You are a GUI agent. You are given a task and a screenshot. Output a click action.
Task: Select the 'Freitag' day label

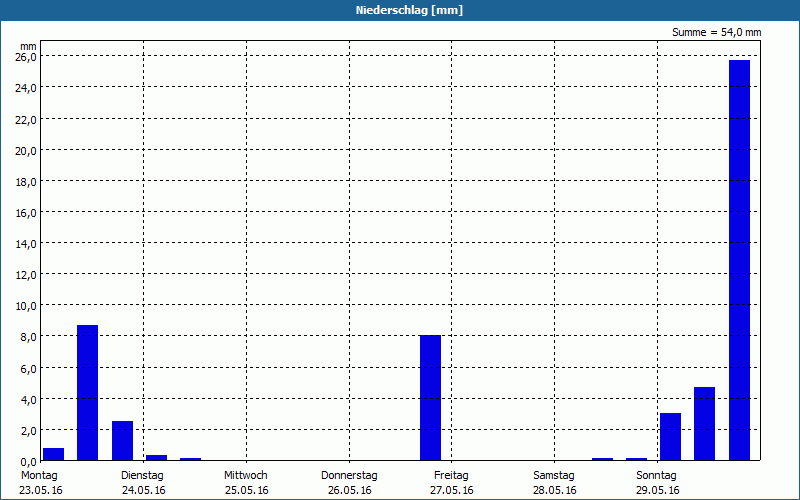point(451,476)
